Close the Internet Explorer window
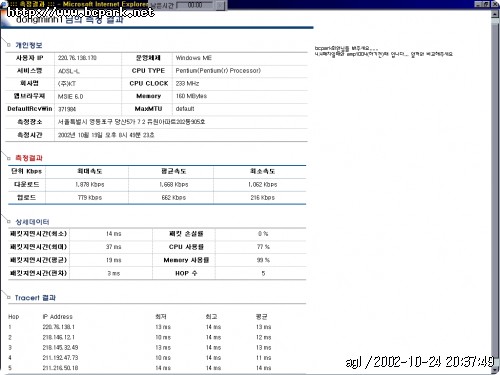The image size is (500, 375). click(x=494, y=4)
